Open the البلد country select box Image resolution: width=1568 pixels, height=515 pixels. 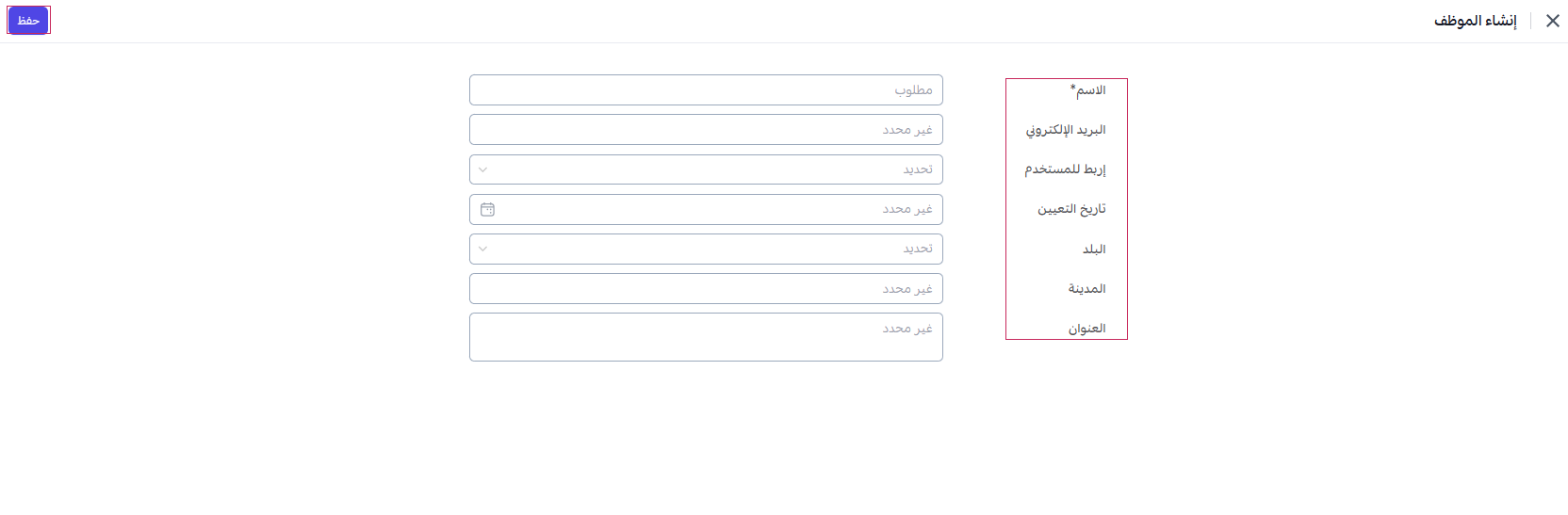point(706,249)
